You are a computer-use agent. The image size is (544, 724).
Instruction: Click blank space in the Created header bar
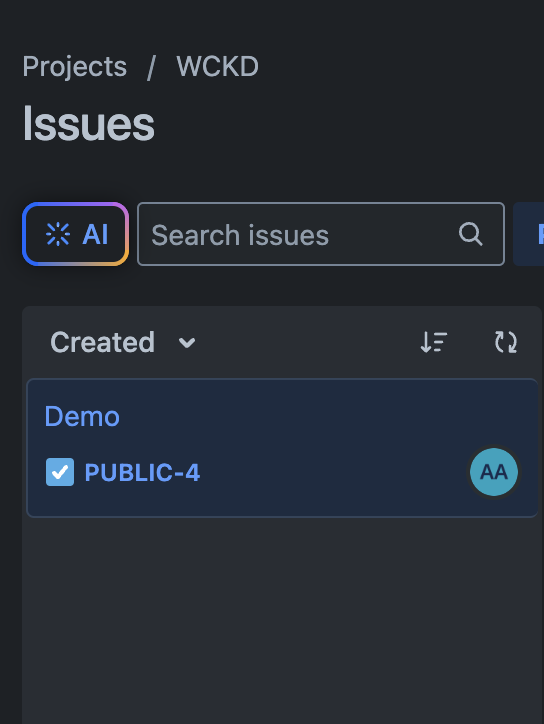point(307,343)
